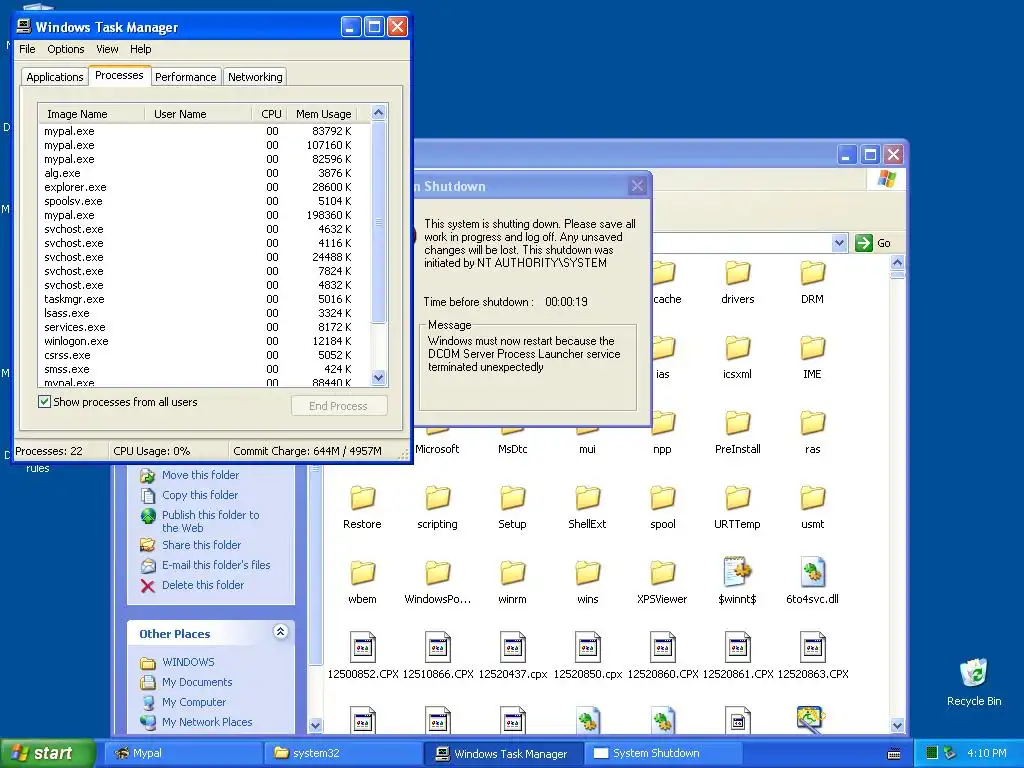
Task: Switch to the Performance tab
Action: [185, 77]
